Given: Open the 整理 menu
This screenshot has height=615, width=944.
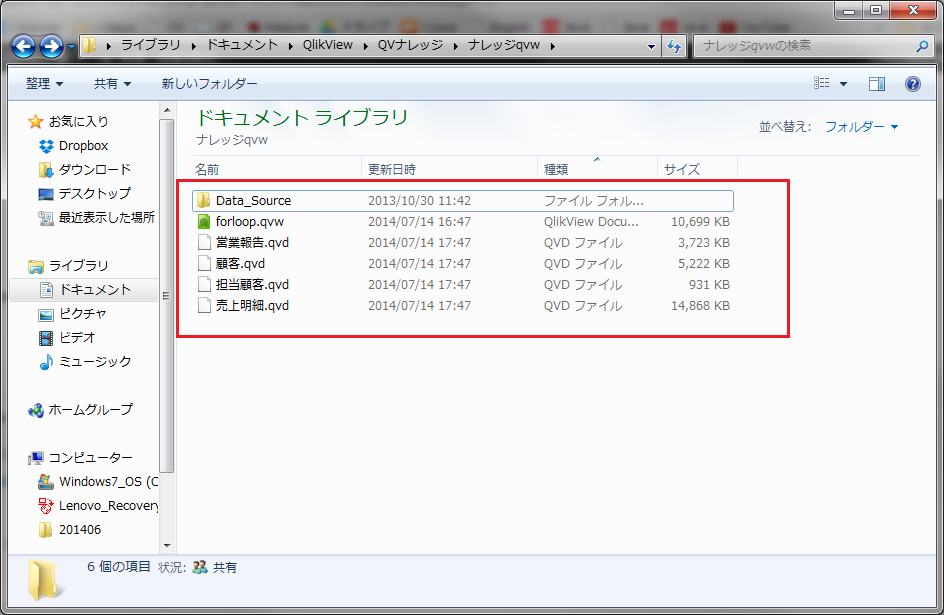Looking at the screenshot, I should pos(44,84).
